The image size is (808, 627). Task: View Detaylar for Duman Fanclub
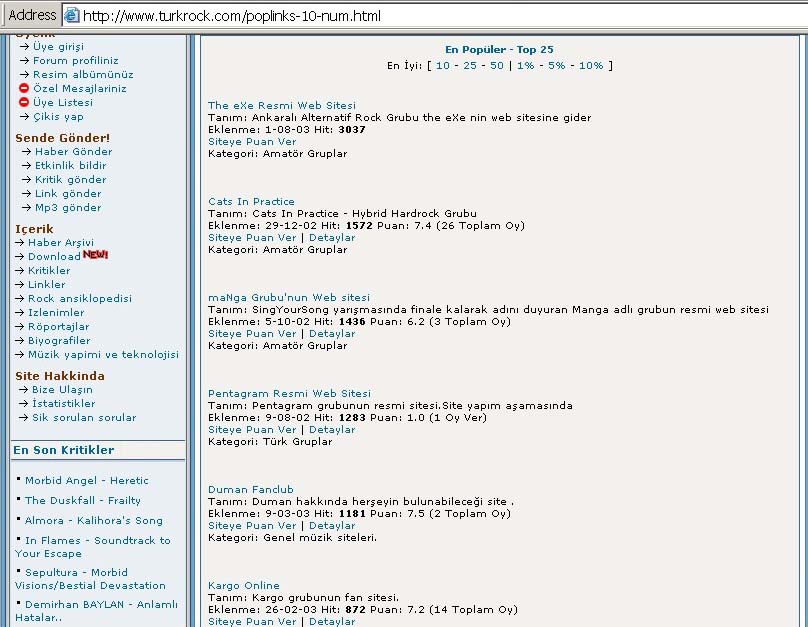332,526
